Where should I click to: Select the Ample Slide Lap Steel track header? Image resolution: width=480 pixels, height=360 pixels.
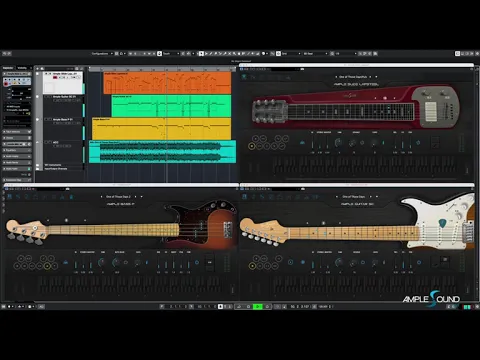[x=63, y=83]
